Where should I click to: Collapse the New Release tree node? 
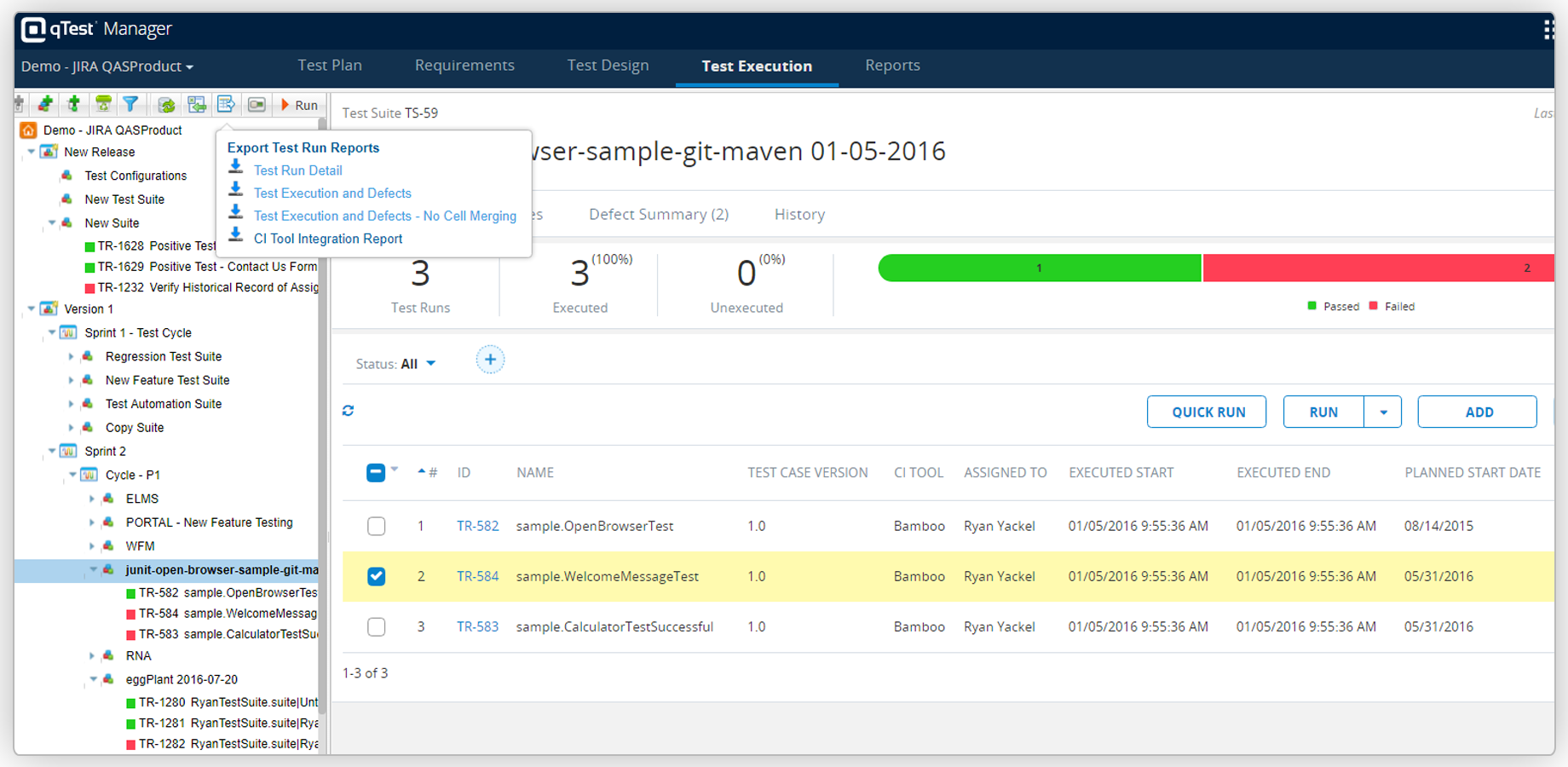(32, 152)
